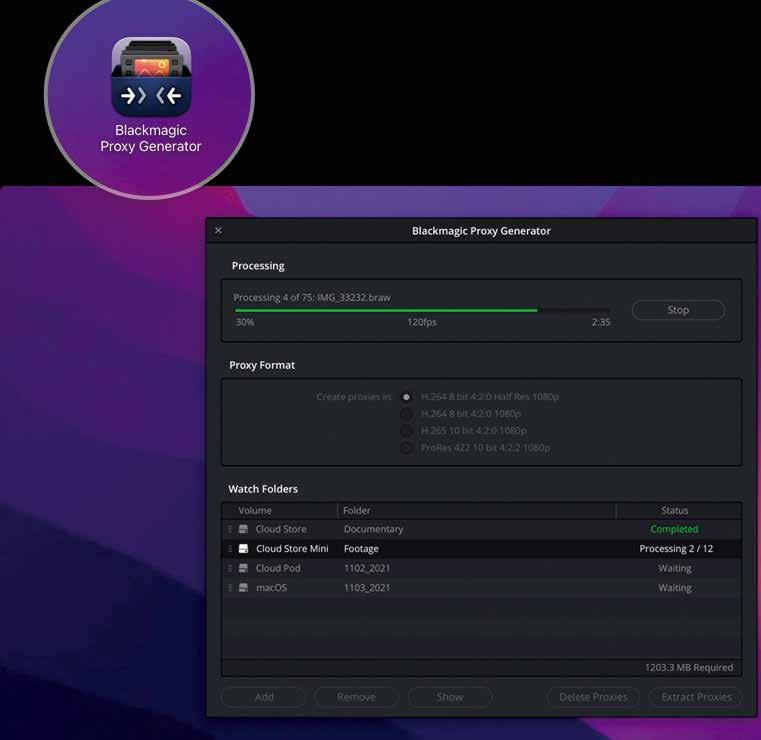Image resolution: width=761 pixels, height=740 pixels.
Task: Remove the selected watch folder
Action: [357, 697]
